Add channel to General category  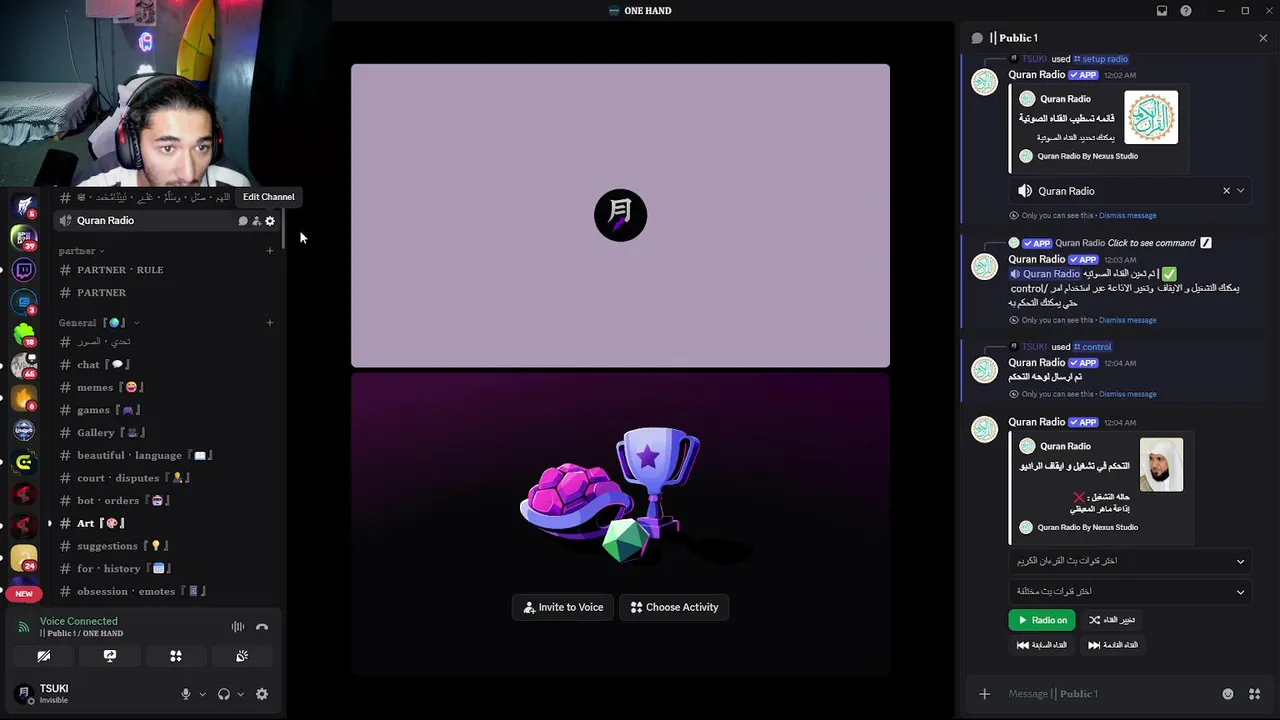point(270,323)
